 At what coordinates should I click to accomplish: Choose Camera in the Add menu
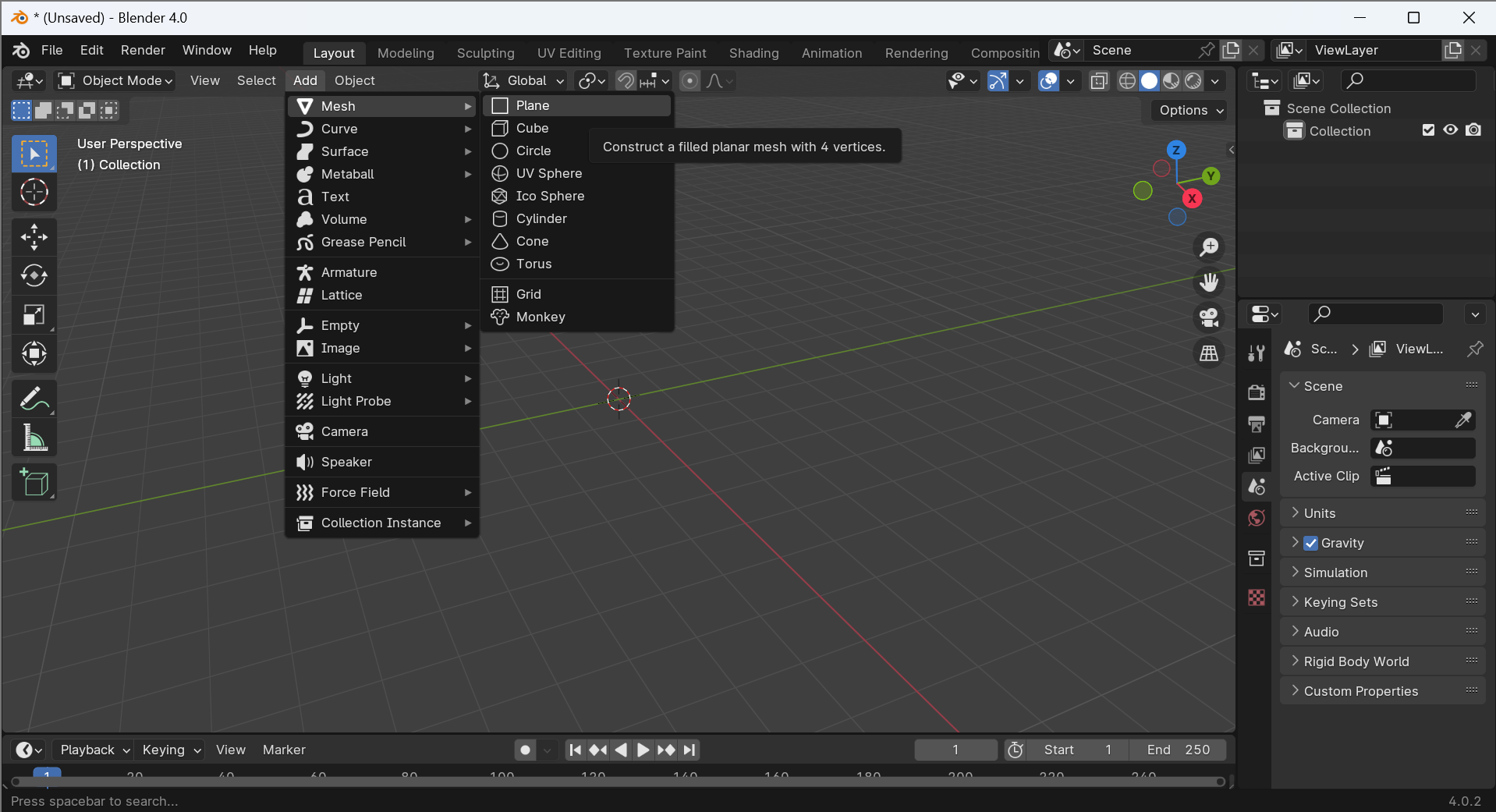pos(382,431)
